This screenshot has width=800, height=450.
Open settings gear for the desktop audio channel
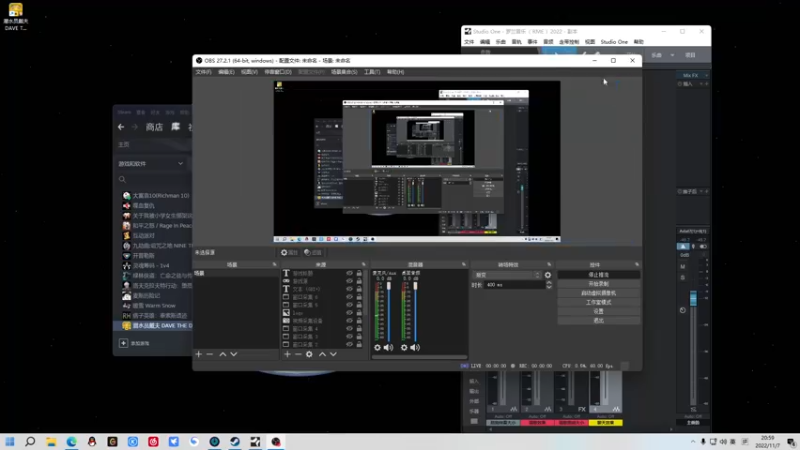[x=404, y=347]
